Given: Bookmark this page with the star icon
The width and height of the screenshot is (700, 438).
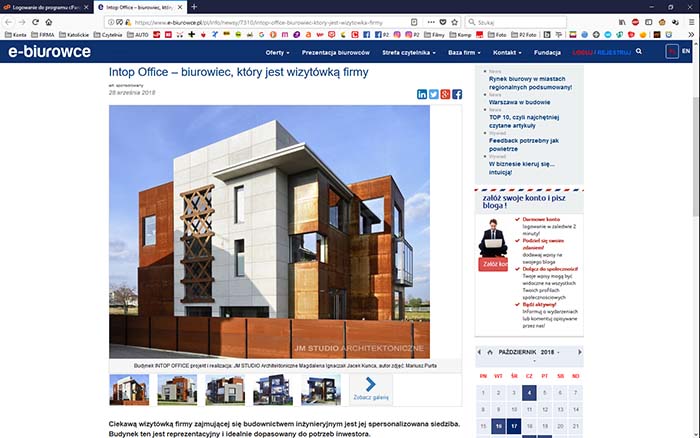Looking at the screenshot, I should click(454, 22).
